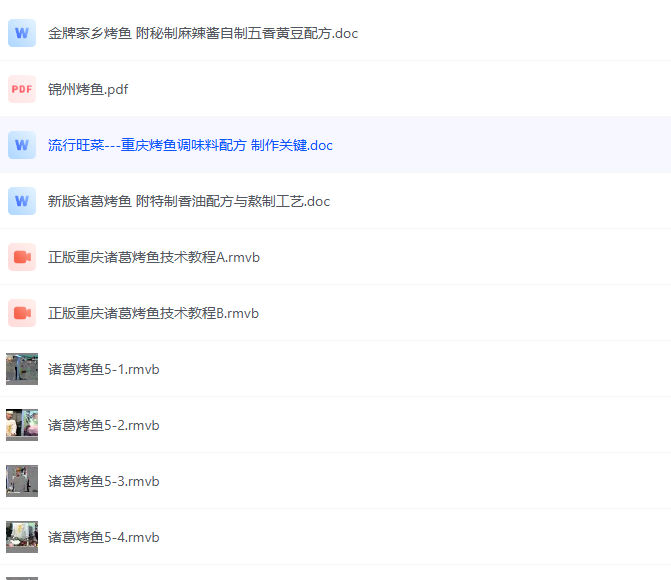Open the file name 金牌家乡烤鱼 附秘制麻辣酱自制五香黄豆配方.doc
This screenshot has width=671, height=580.
click(203, 33)
